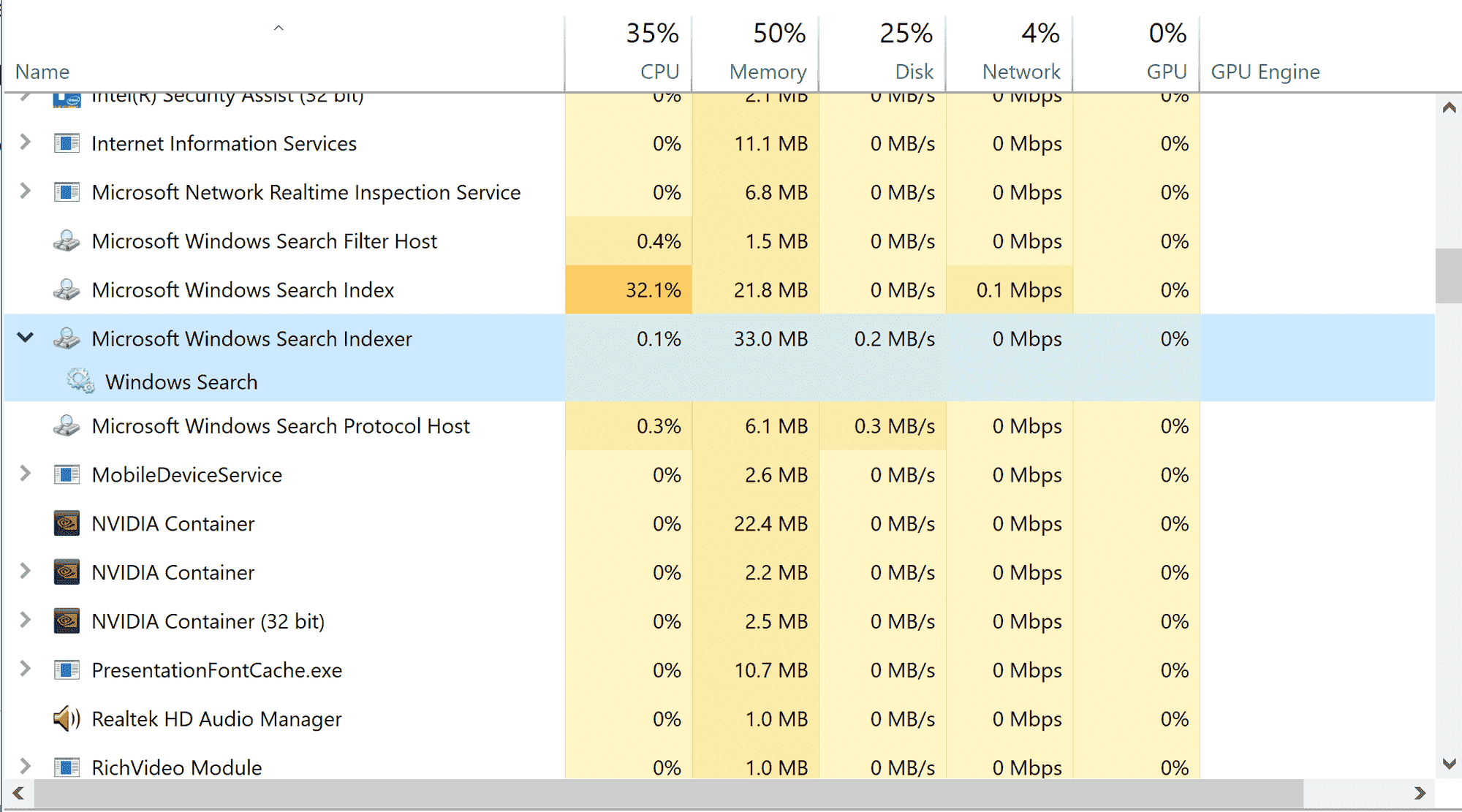The height and width of the screenshot is (812, 1462).
Task: Click the Realtek HD Audio Manager speaker icon
Action: (x=65, y=719)
